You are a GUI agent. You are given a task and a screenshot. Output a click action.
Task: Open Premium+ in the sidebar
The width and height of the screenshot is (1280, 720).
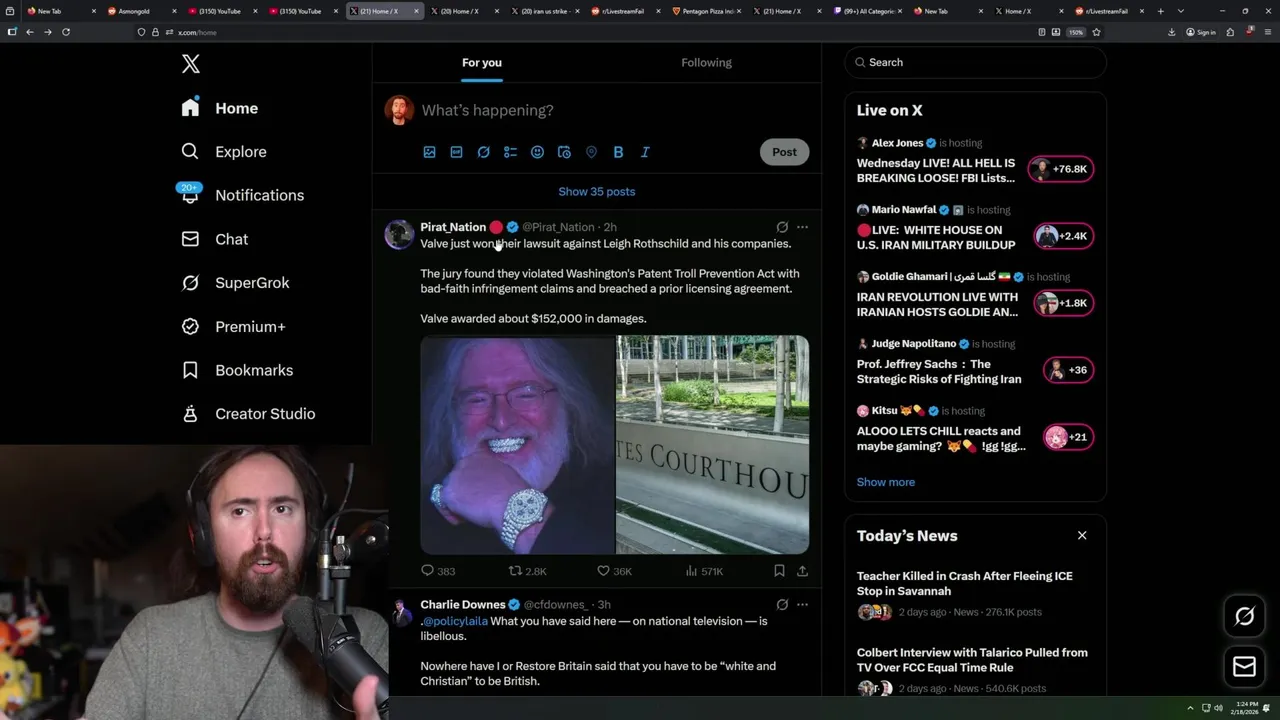(x=233, y=327)
